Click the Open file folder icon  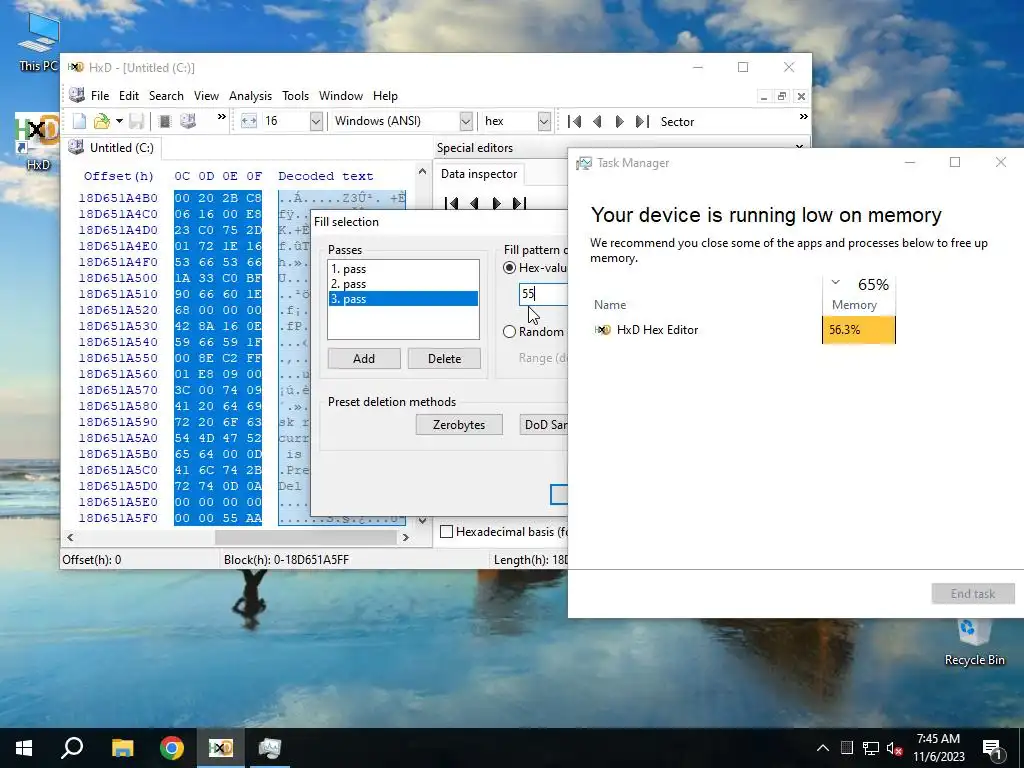pos(101,121)
